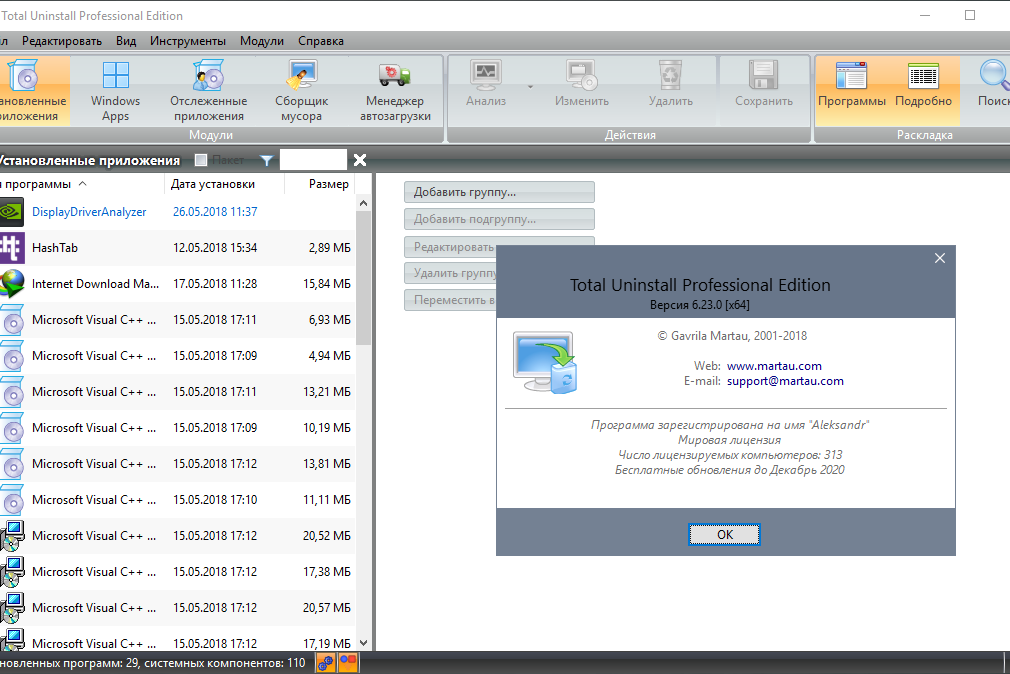Viewport: 1010px width, 674px height.
Task: Open the www.martau.com link
Action: click(x=774, y=366)
